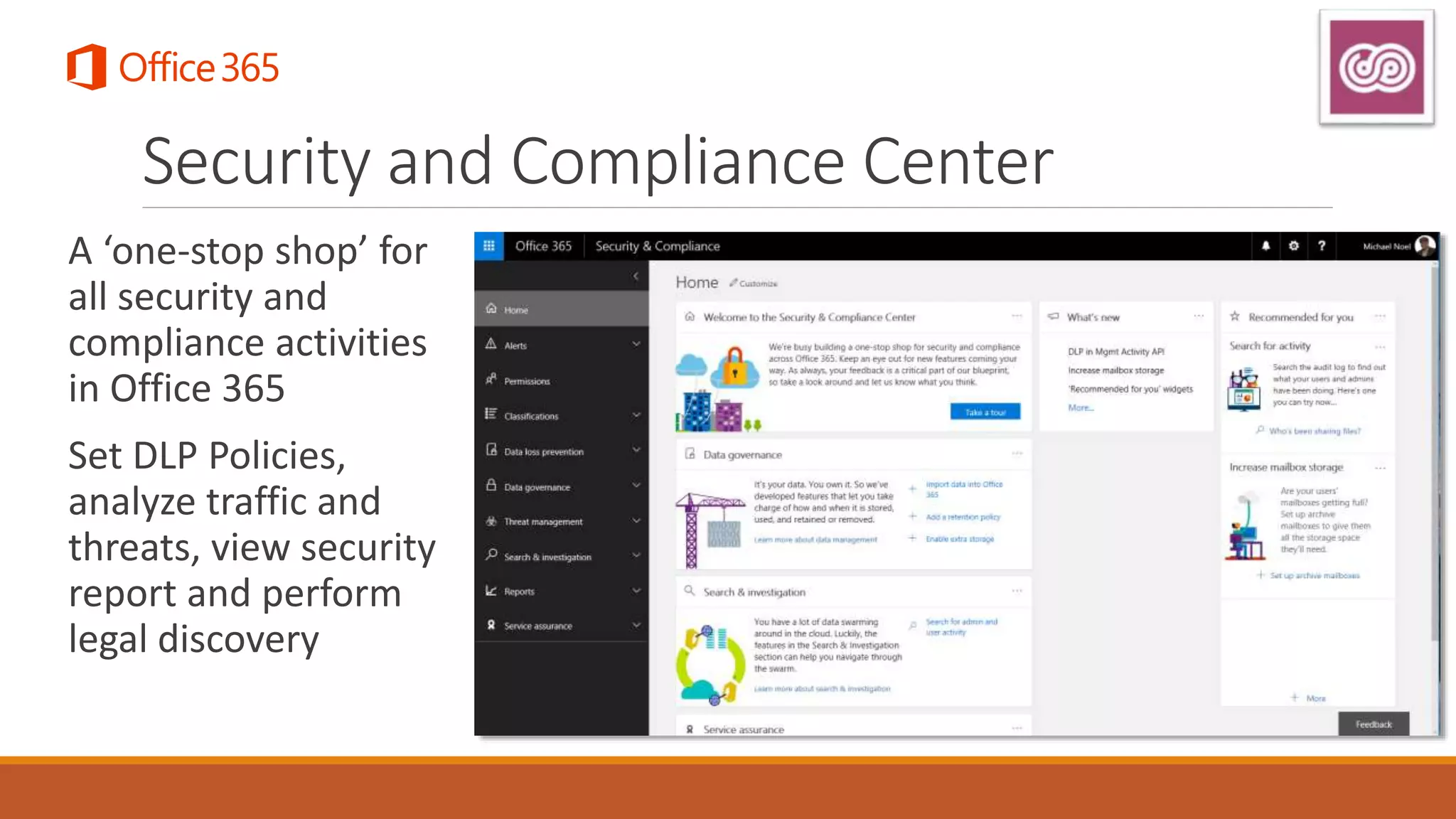This screenshot has height=819, width=1456.
Task: Open the Welcome card ellipsis menu
Action: pos(1017,316)
